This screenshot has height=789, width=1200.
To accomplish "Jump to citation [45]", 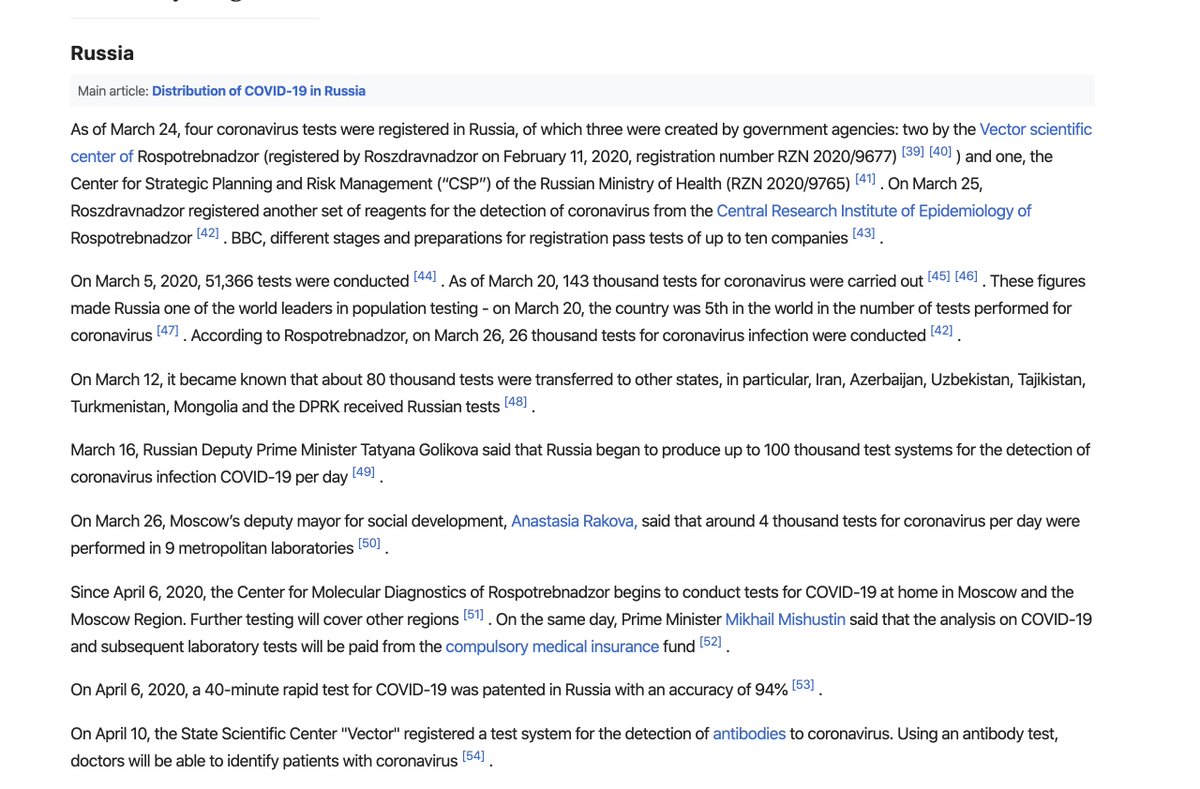I will pyautogui.click(x=938, y=276).
